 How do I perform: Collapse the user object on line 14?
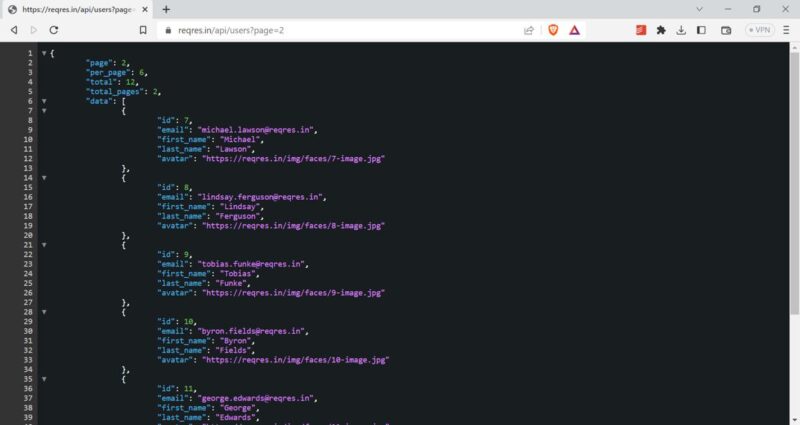[44, 178]
